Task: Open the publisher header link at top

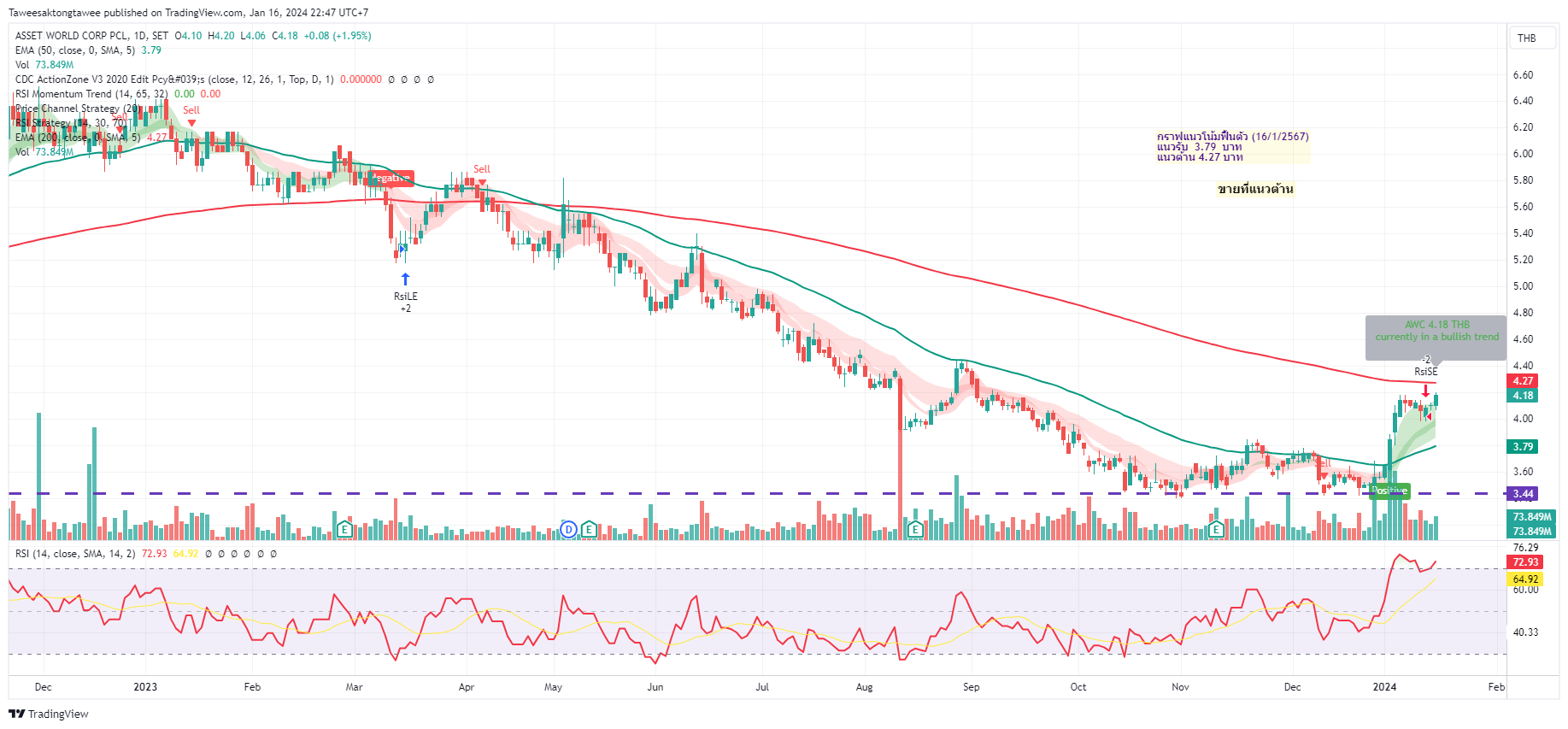Action: (x=188, y=13)
